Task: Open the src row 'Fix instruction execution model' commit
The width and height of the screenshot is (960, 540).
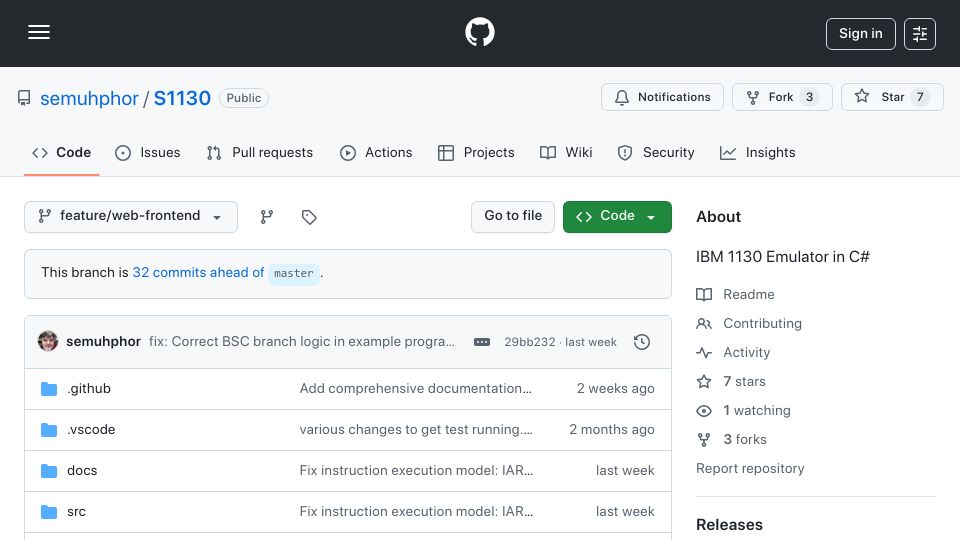Action: click(x=416, y=512)
